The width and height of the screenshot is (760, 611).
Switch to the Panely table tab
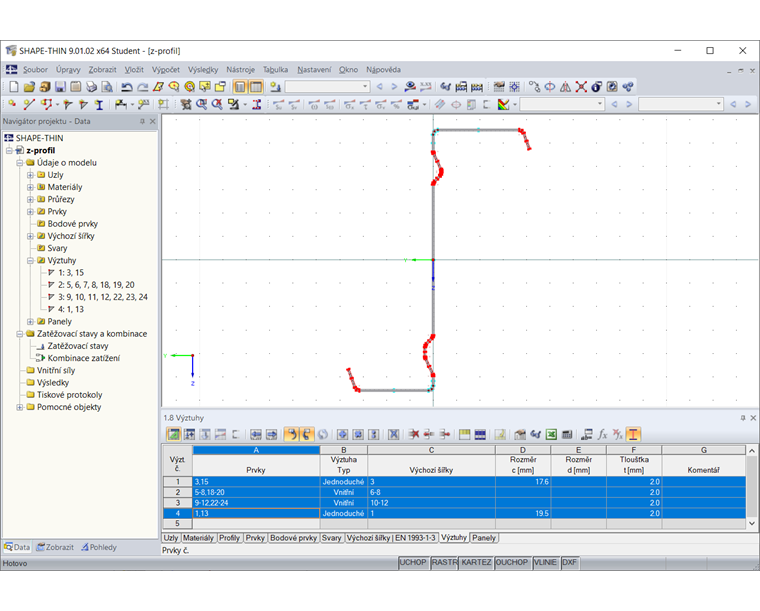tap(484, 538)
